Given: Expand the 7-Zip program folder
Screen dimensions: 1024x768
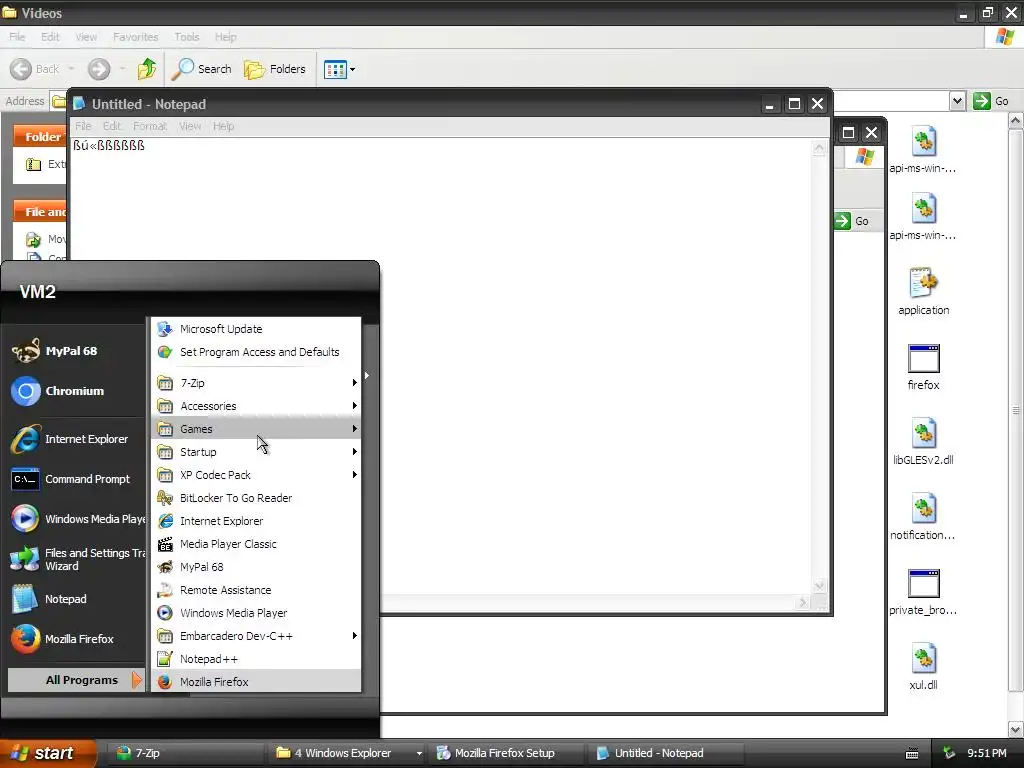Looking at the screenshot, I should [x=256, y=383].
